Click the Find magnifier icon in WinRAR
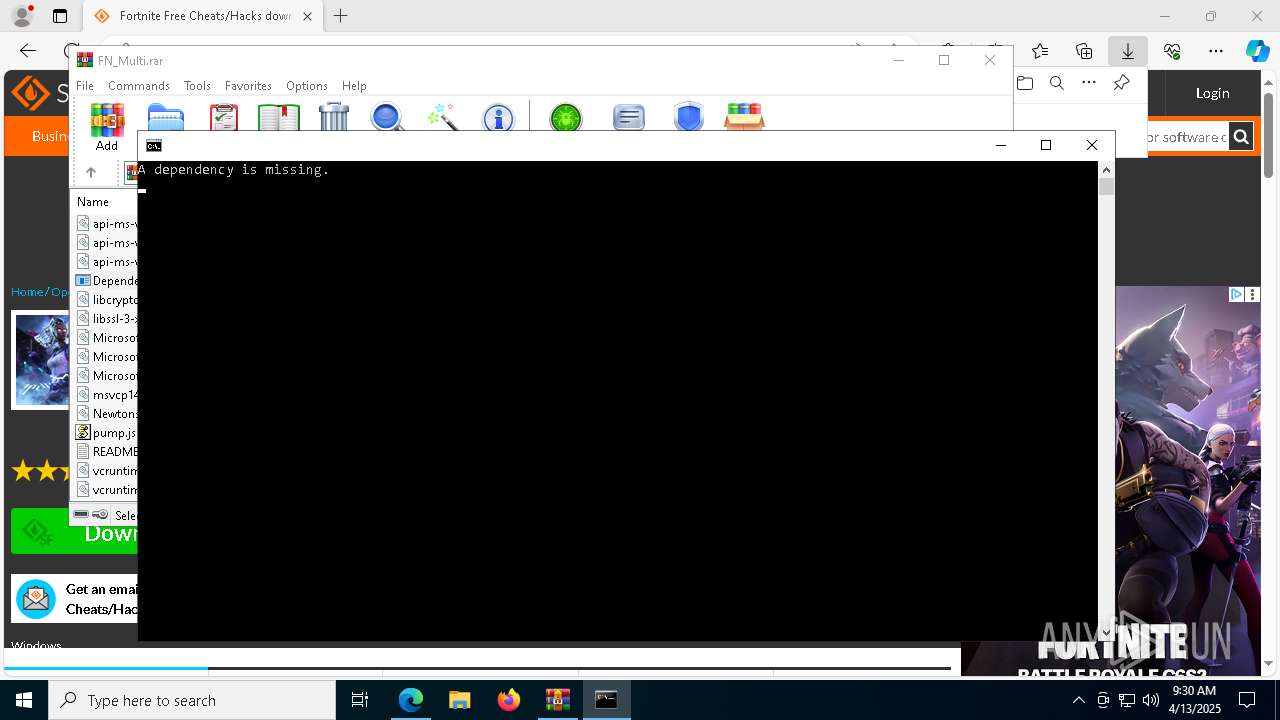1280x720 pixels. tap(387, 117)
